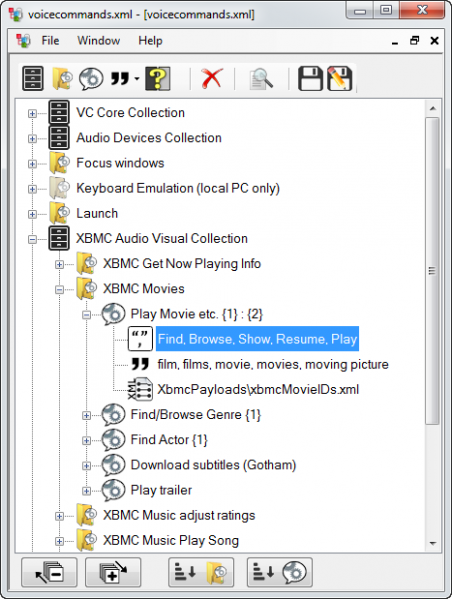This screenshot has width=452, height=599.
Task: Select XbmcPayloads\xbmcMovieIDs.xml entry
Action: 258,389
